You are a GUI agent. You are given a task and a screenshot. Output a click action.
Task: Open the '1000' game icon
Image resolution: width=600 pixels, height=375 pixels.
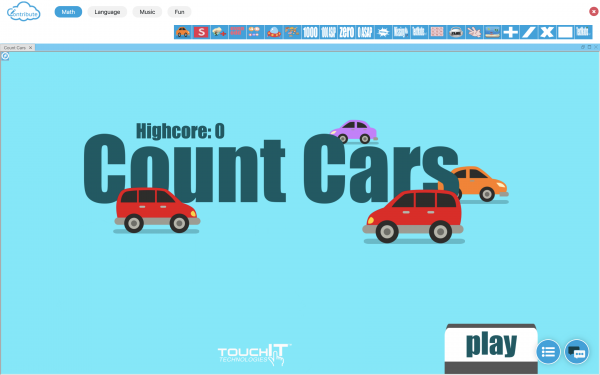pos(310,32)
